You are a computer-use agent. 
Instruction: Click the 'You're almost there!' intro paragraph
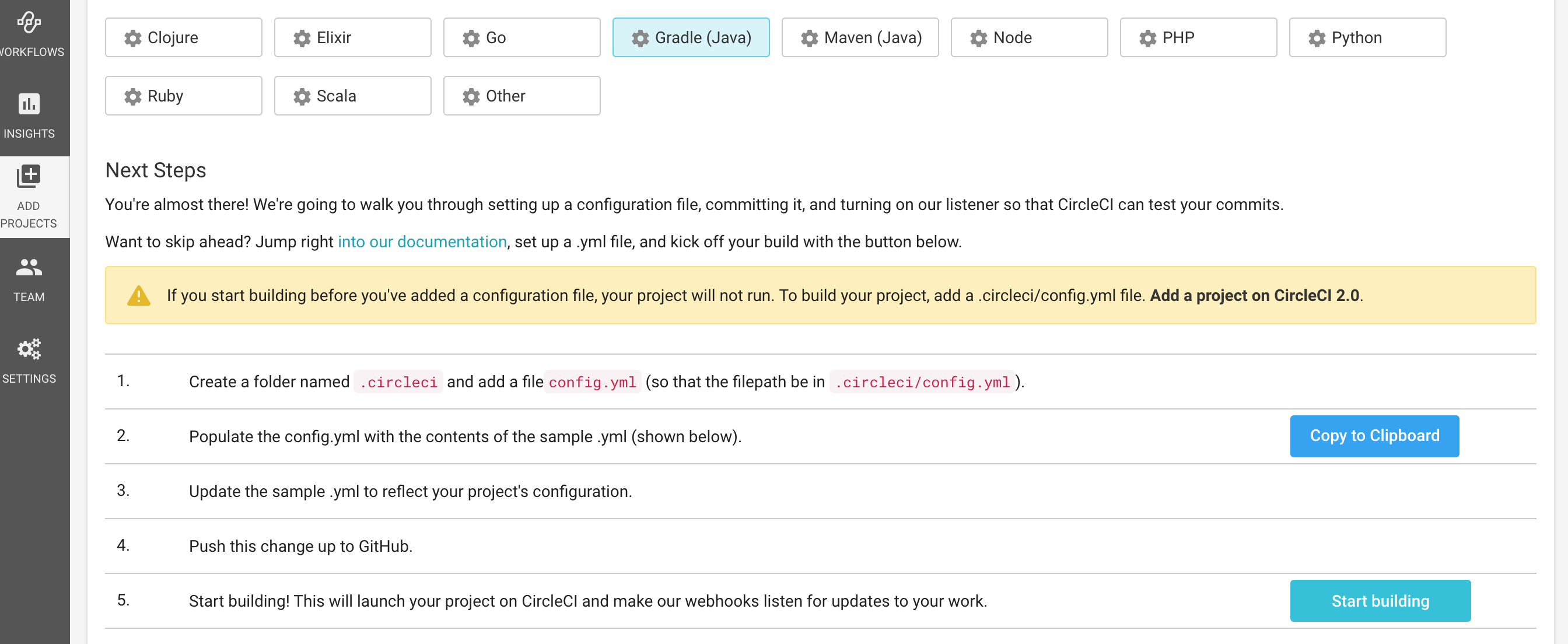point(694,205)
